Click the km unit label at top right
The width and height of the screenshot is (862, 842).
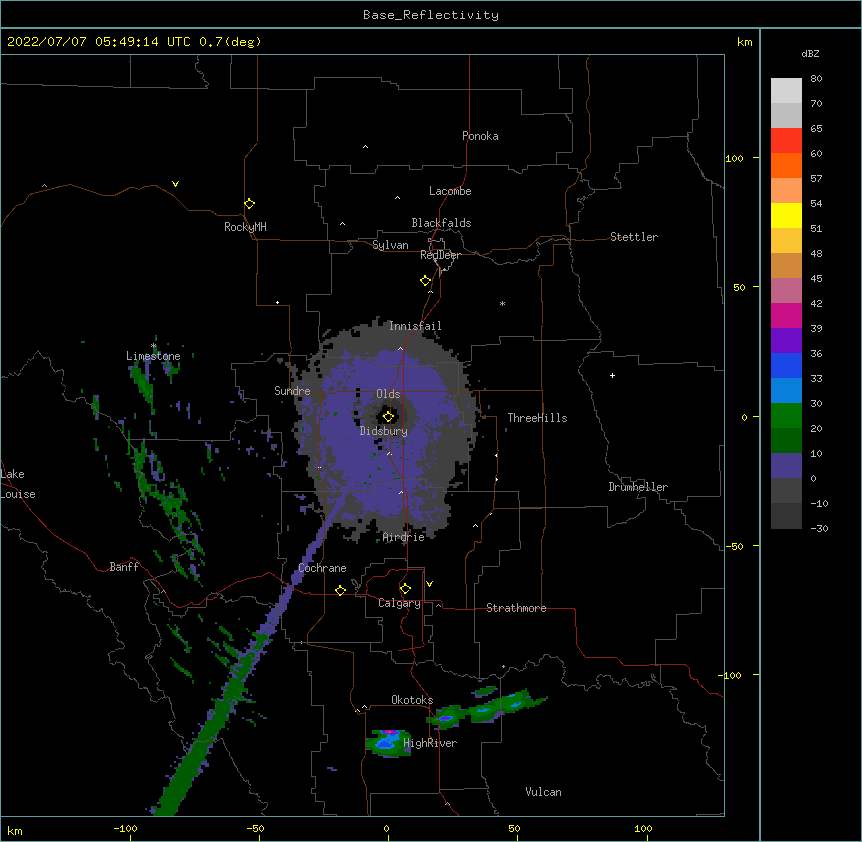click(745, 42)
